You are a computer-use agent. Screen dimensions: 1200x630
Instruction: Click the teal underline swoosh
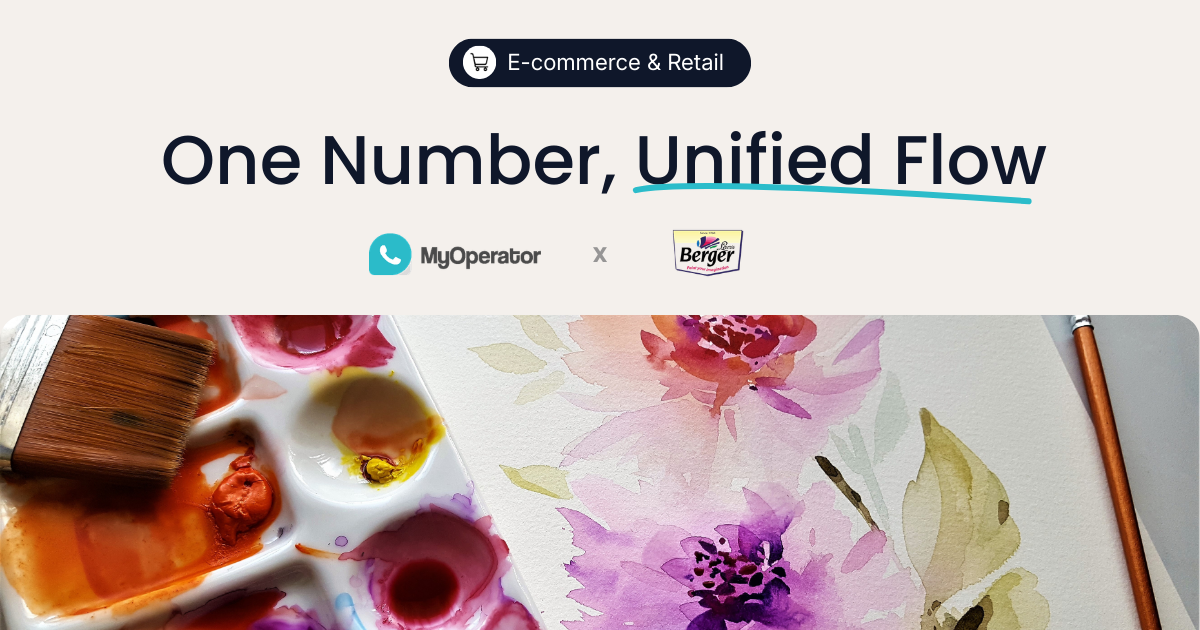click(x=832, y=188)
